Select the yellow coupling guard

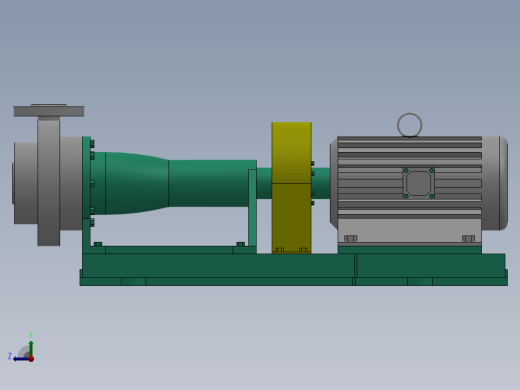(292, 188)
